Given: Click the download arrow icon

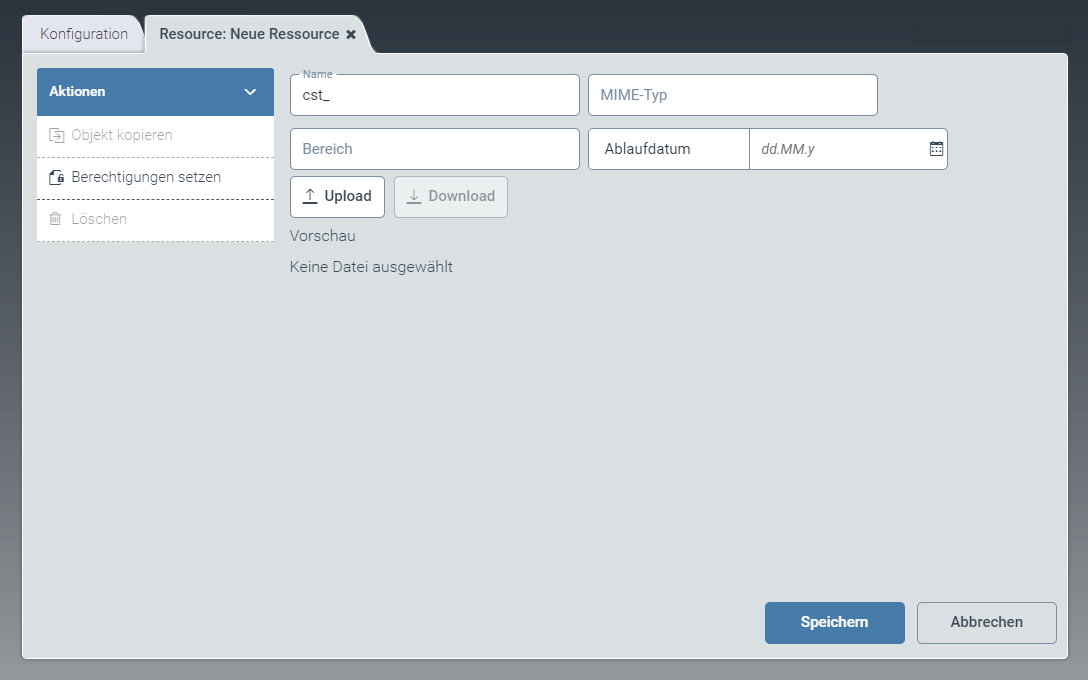Looking at the screenshot, I should coord(414,197).
